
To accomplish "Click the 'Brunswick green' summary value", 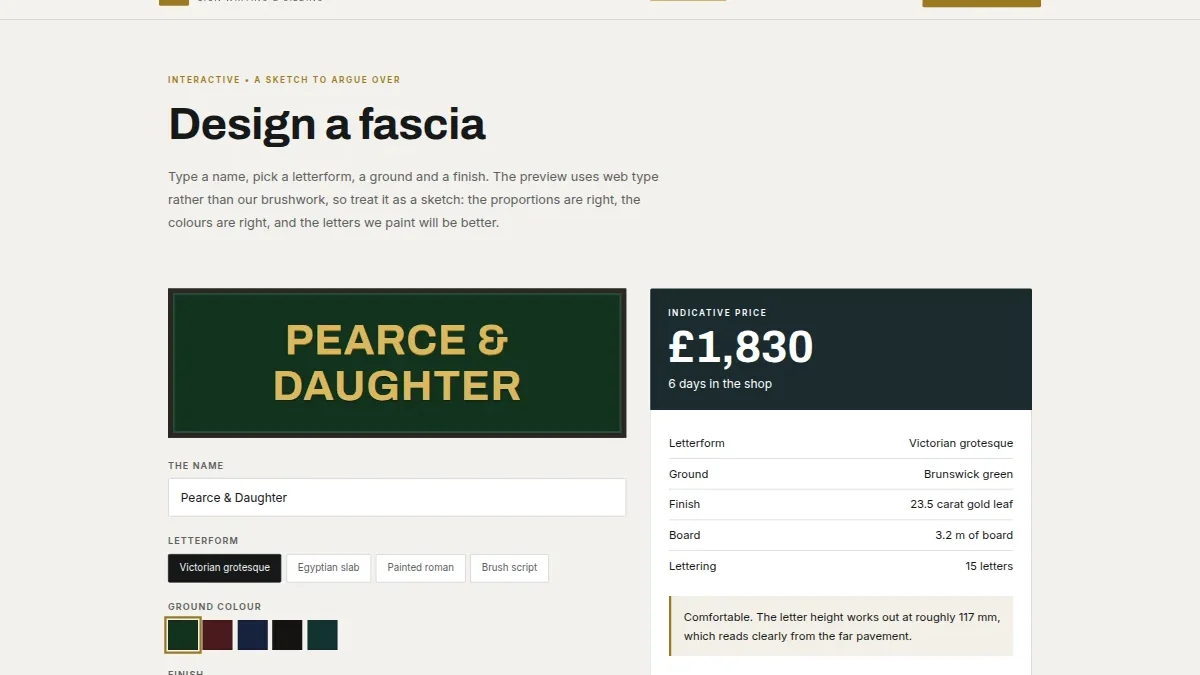I will coord(968,474).
